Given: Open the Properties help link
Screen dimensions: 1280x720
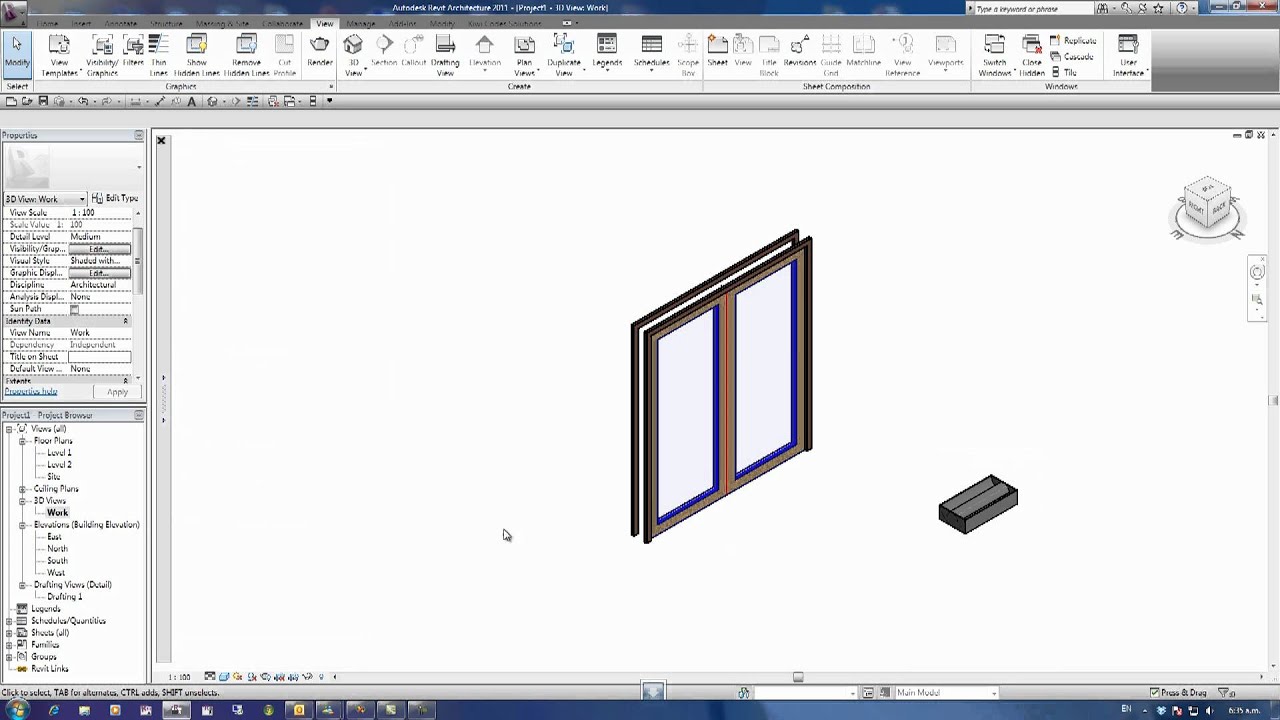Looking at the screenshot, I should [x=31, y=391].
